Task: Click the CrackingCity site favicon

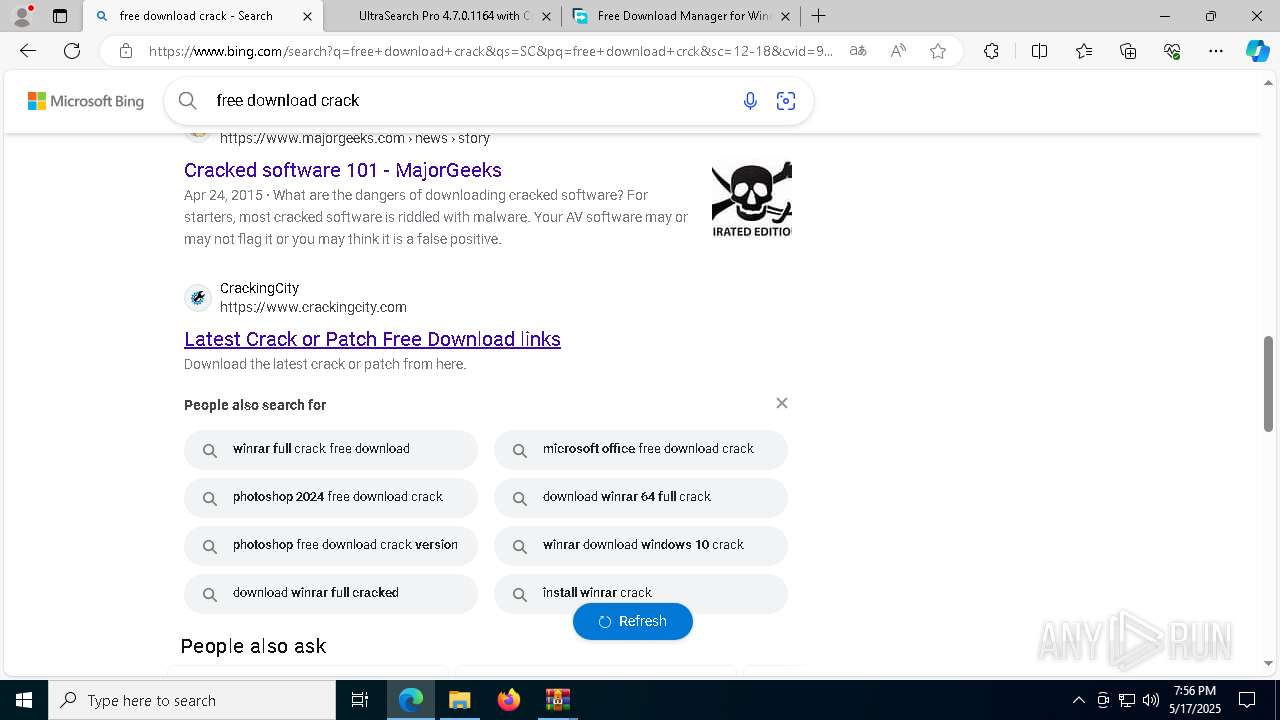Action: (x=198, y=297)
